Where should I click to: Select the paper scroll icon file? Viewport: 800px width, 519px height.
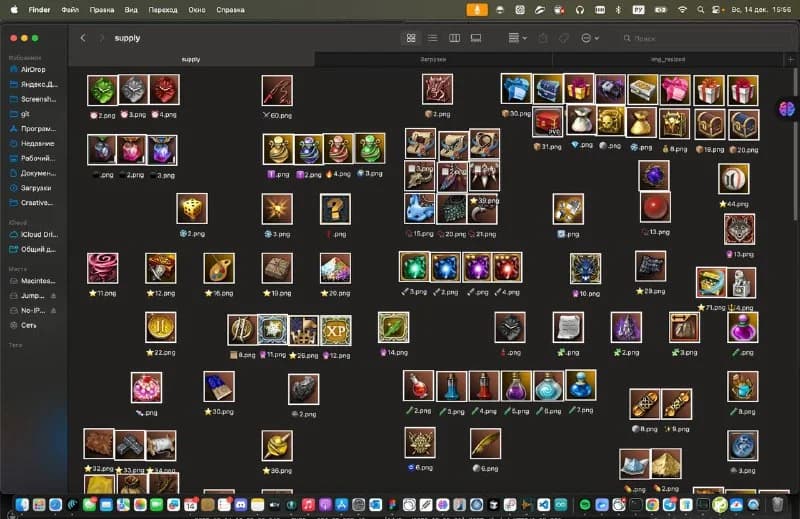(x=568, y=327)
